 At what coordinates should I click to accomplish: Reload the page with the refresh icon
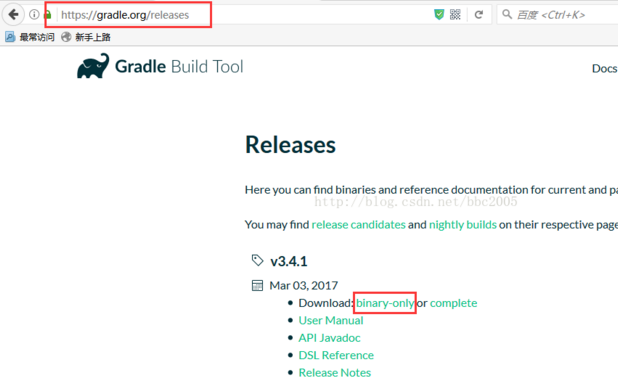(x=479, y=15)
